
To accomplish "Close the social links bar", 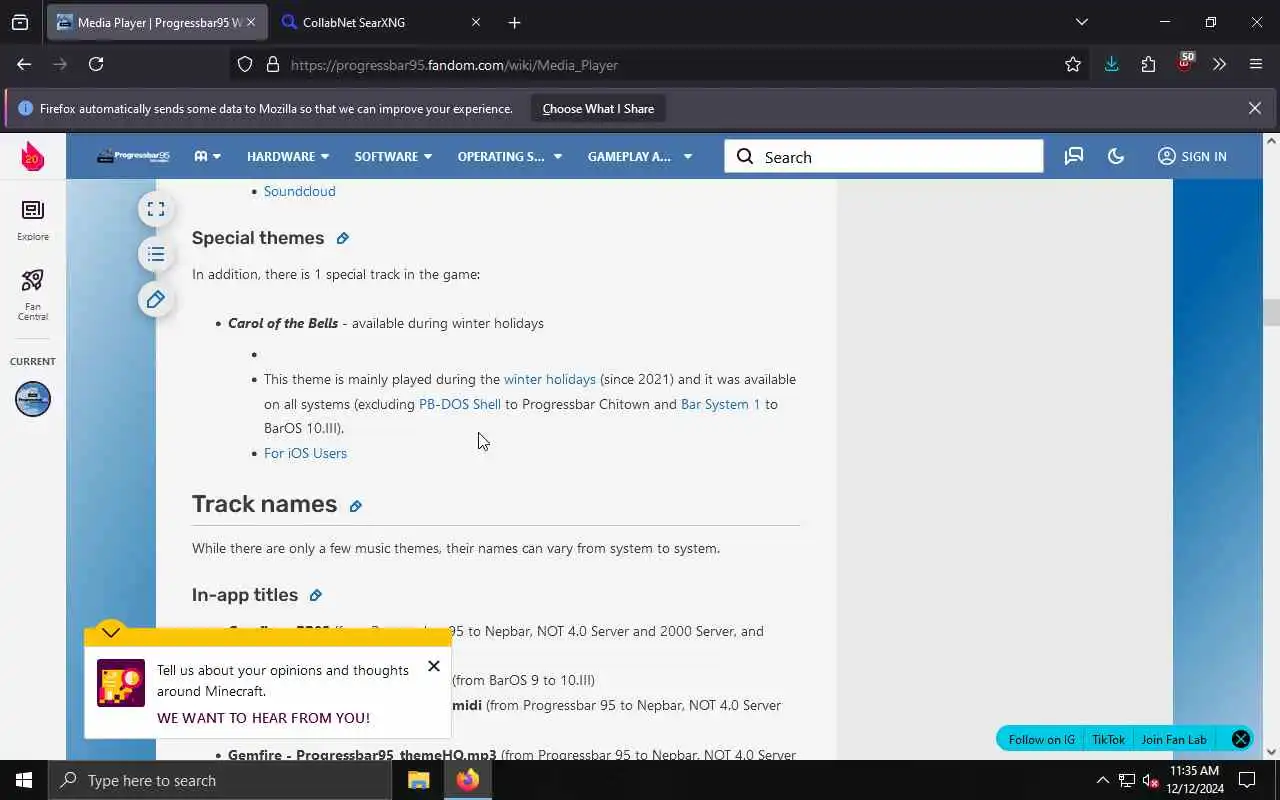I will (1241, 739).
